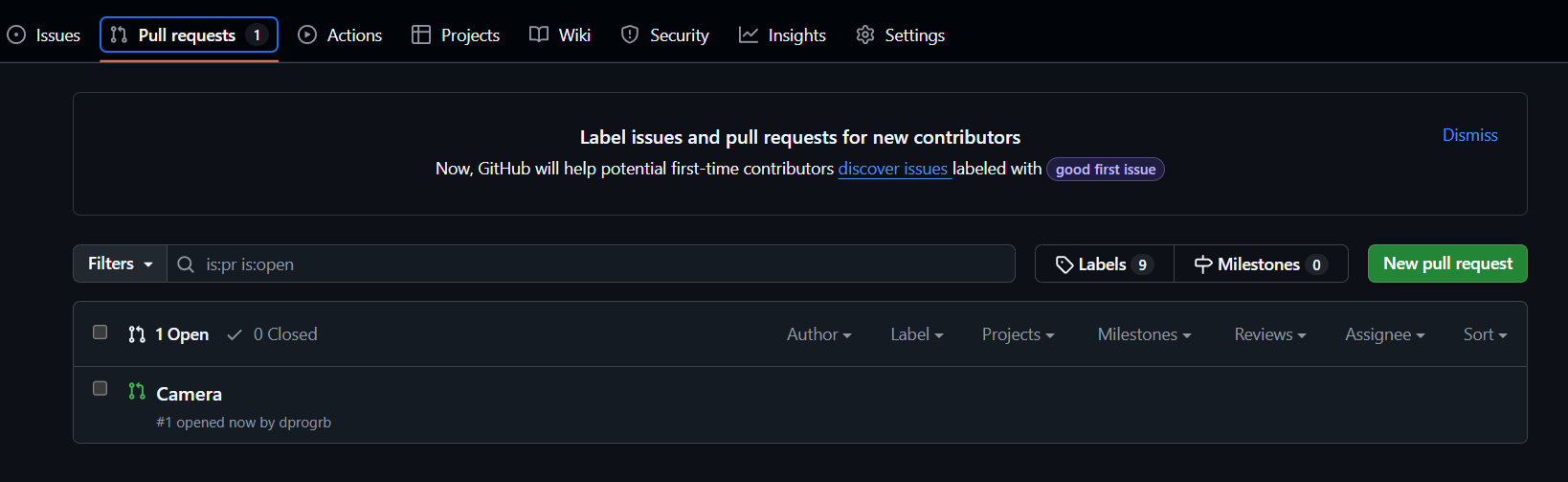Focus the is:pr is:open search field
Image resolution: width=1568 pixels, height=482 pixels.
(591, 264)
